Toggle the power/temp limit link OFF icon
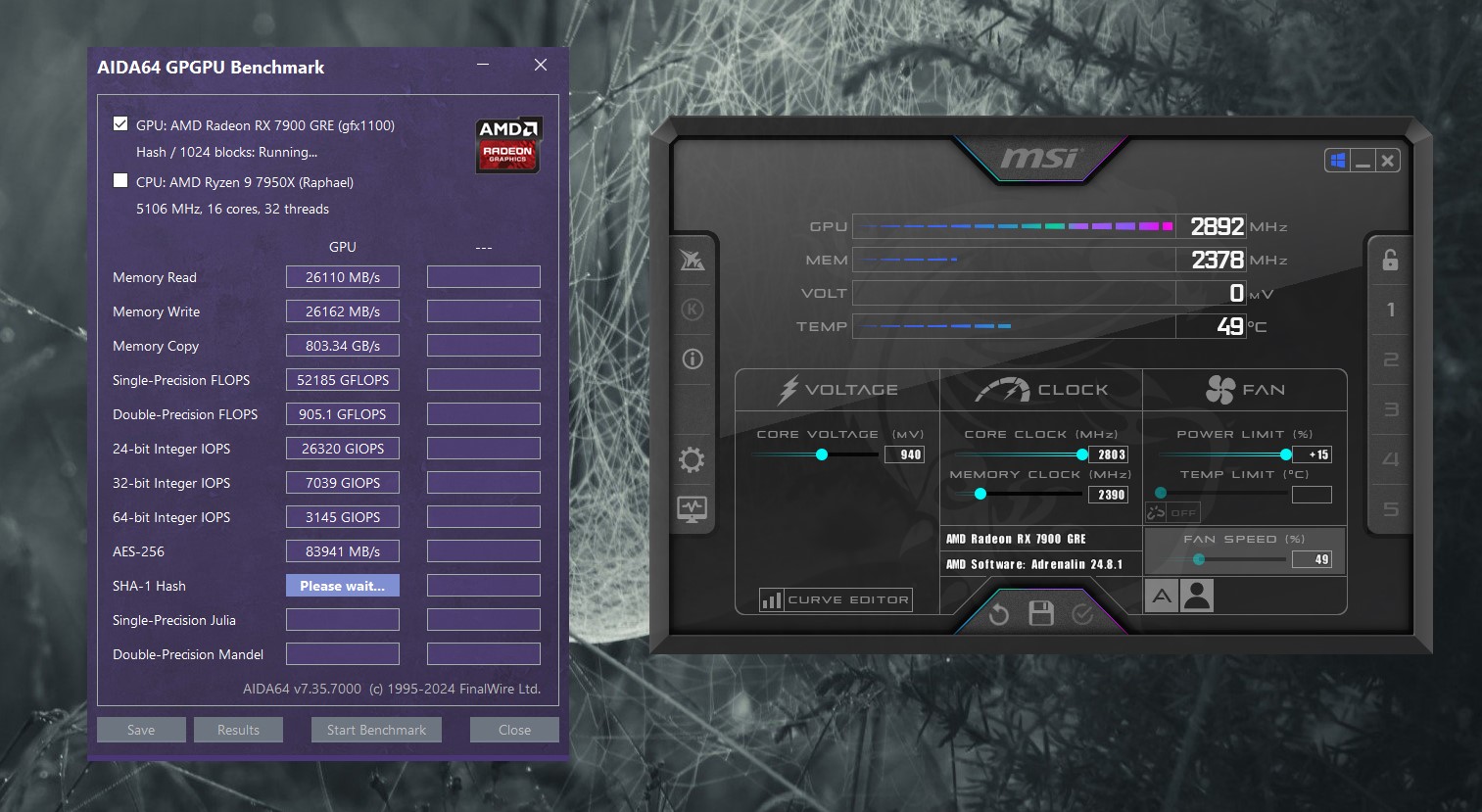The image size is (1482, 812). (x=1172, y=512)
